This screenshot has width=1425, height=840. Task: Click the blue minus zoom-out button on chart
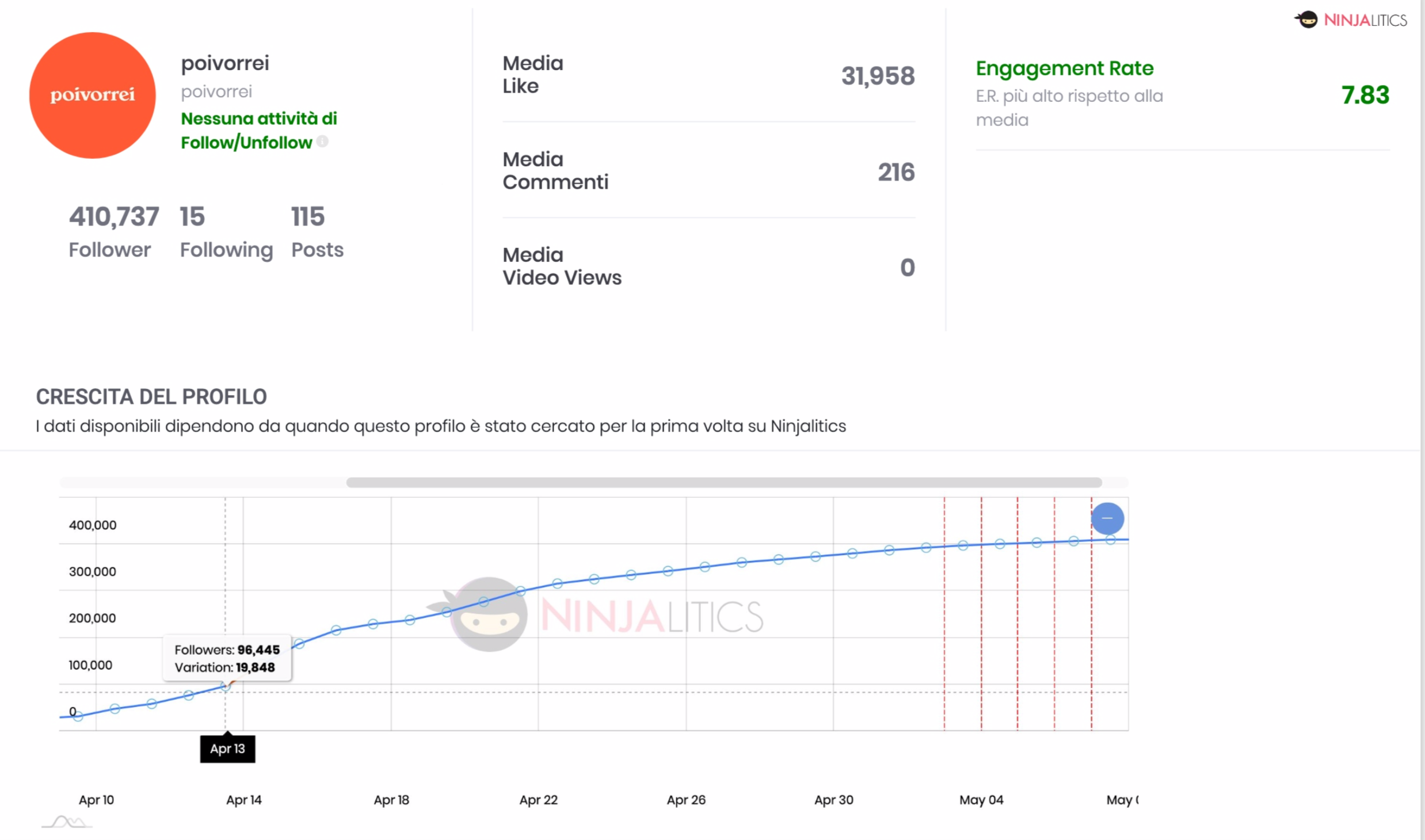(x=1107, y=518)
